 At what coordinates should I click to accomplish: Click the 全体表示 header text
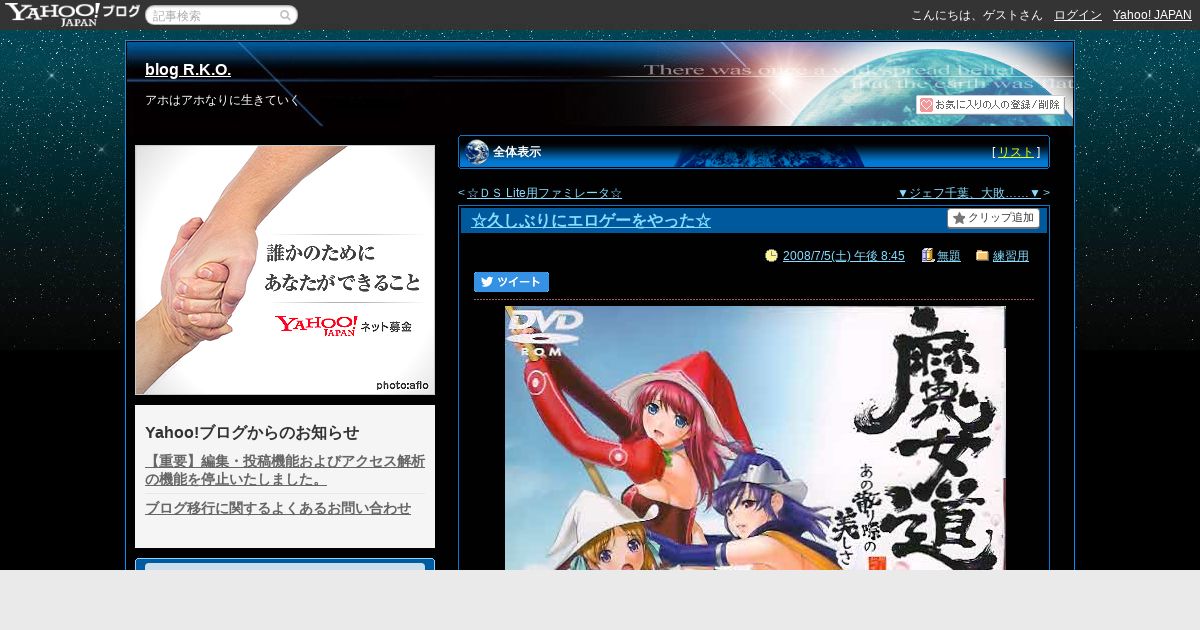pyautogui.click(x=517, y=152)
